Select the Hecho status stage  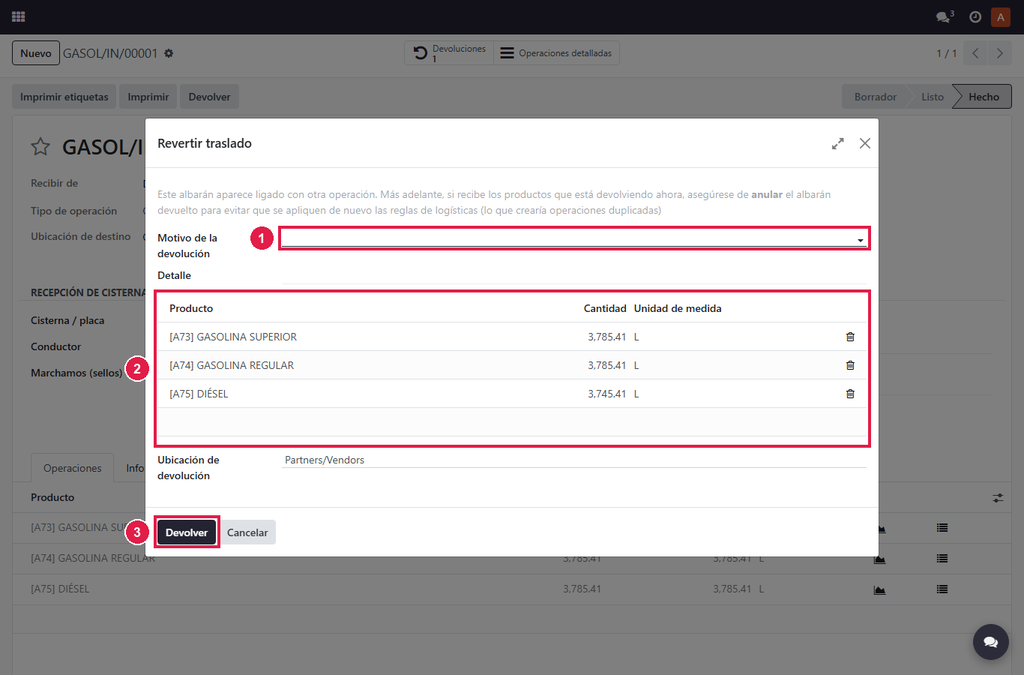point(984,97)
